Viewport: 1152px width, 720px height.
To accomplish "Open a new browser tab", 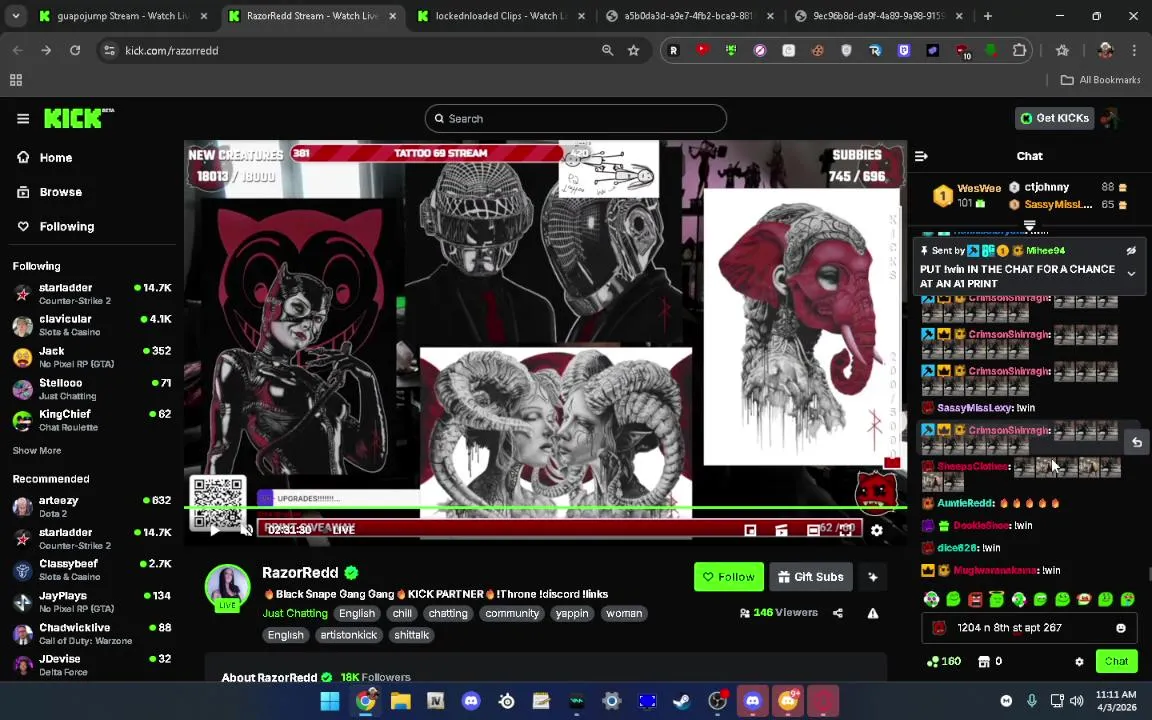I will (x=987, y=15).
